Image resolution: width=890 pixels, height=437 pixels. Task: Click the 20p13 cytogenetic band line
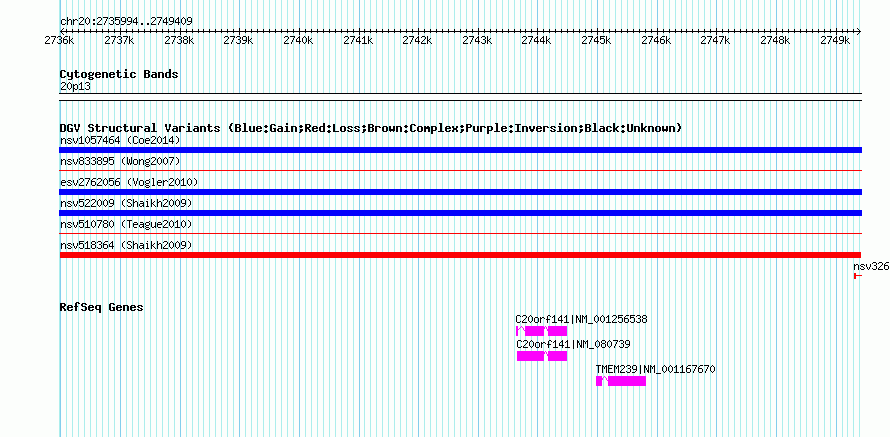(x=460, y=97)
